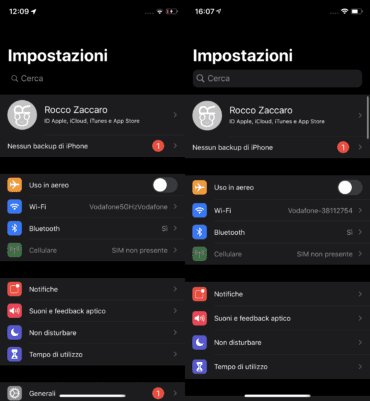Screen dimensions: 370x401
Task: Tap the Cerca search field in the 16:07 screen
Action: (277, 78)
